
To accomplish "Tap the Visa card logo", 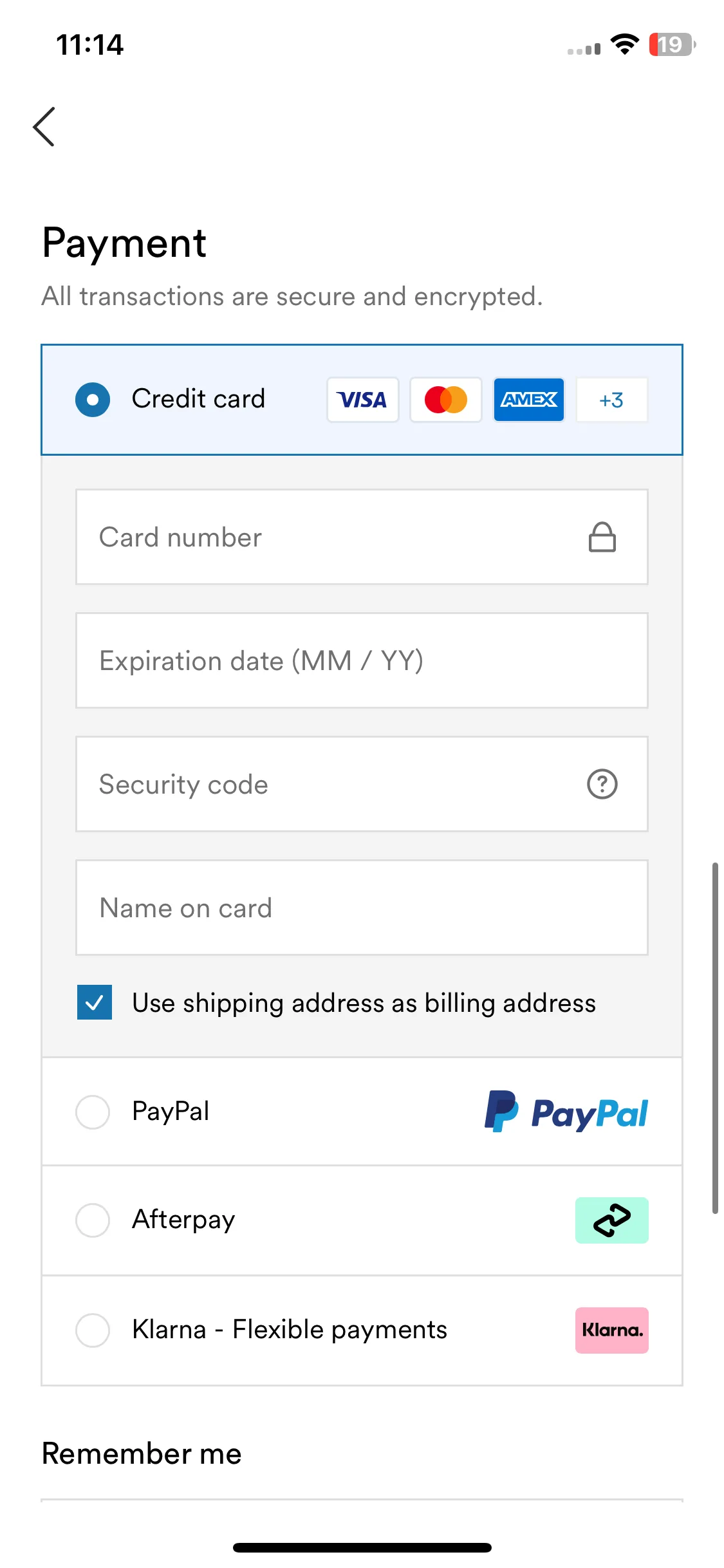I will tap(363, 400).
